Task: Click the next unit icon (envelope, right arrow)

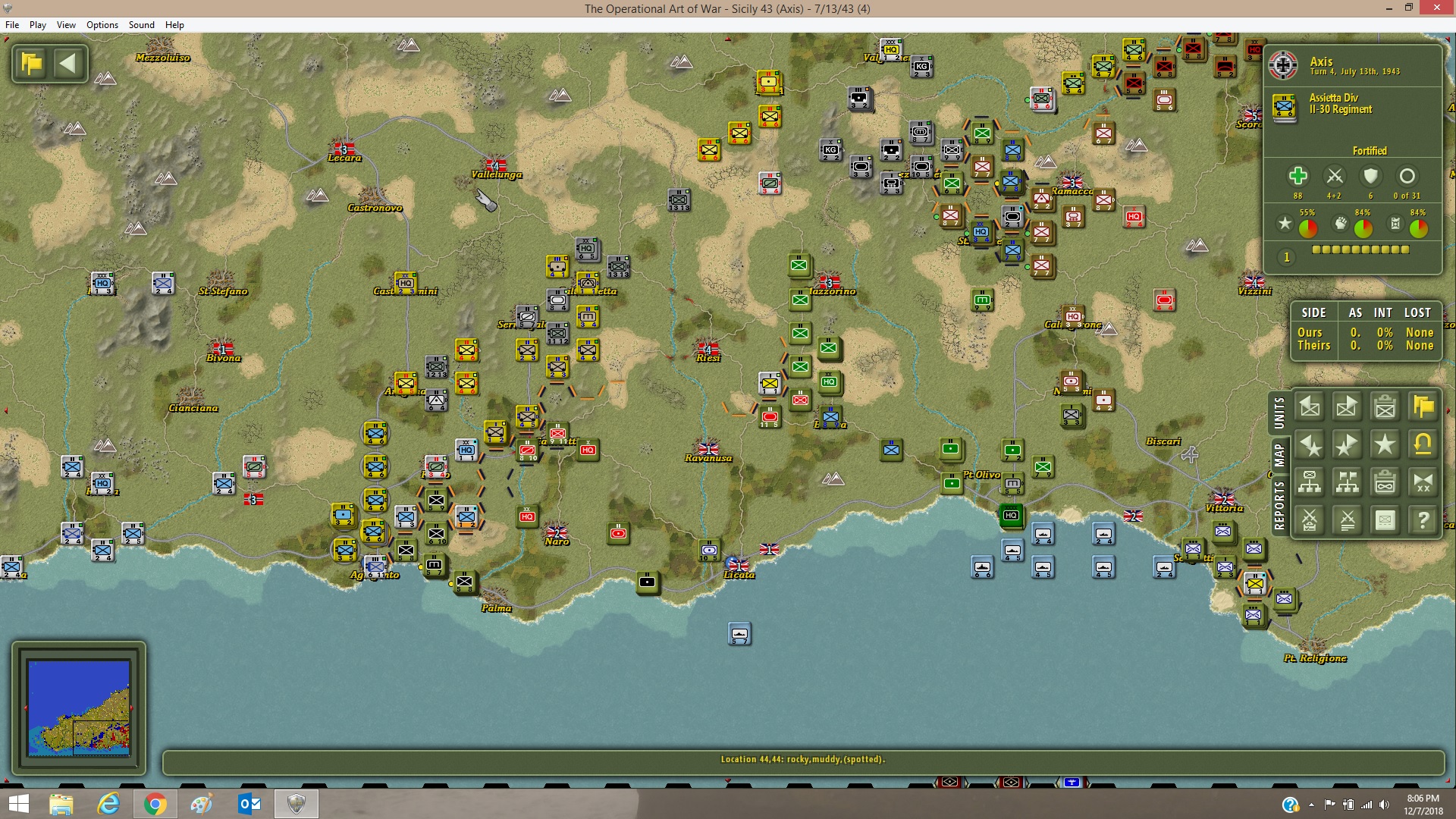Action: (1347, 407)
